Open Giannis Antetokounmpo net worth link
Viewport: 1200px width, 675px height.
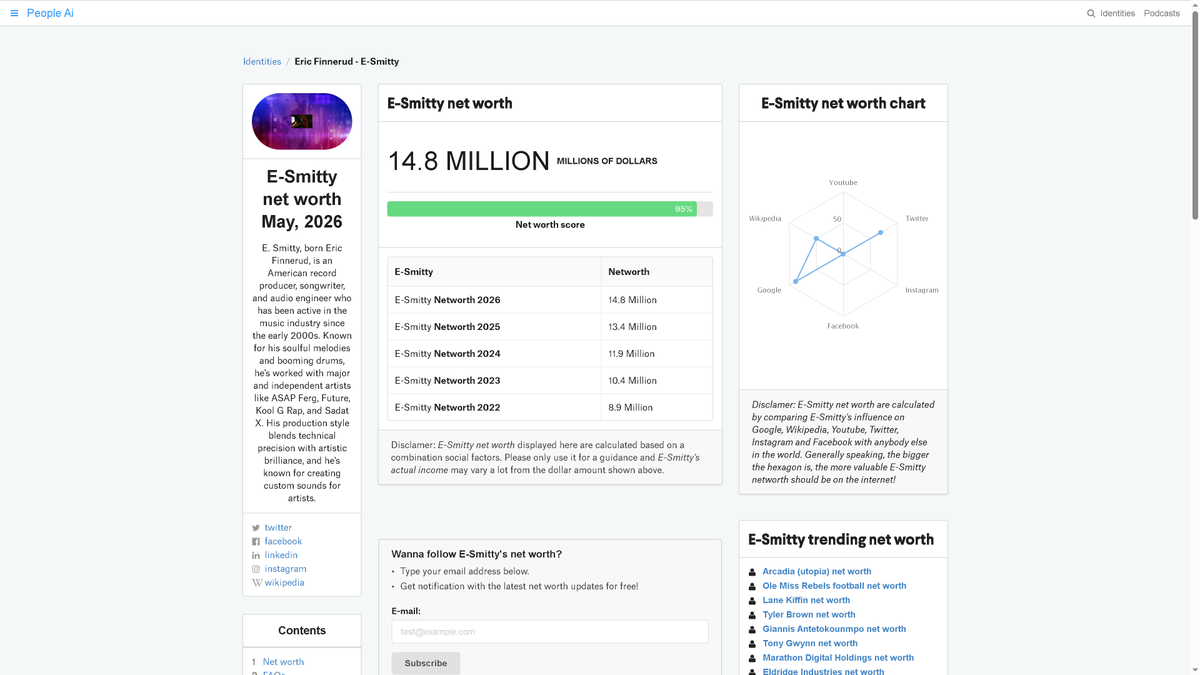tap(834, 629)
